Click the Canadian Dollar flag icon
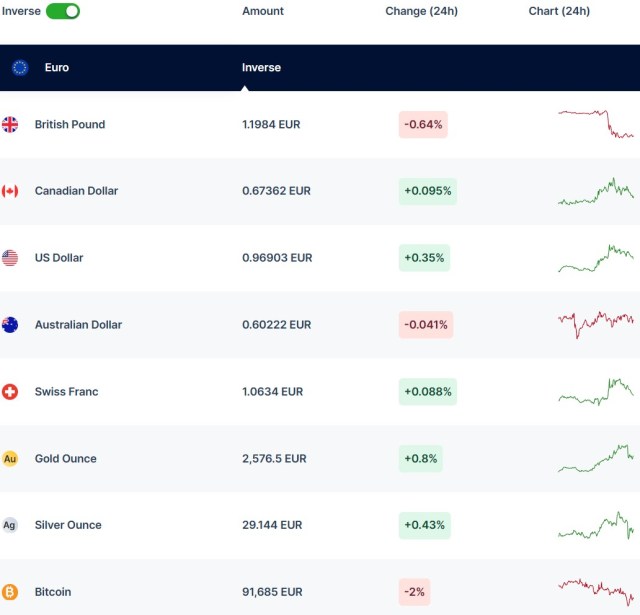640x615 pixels. click(10, 191)
